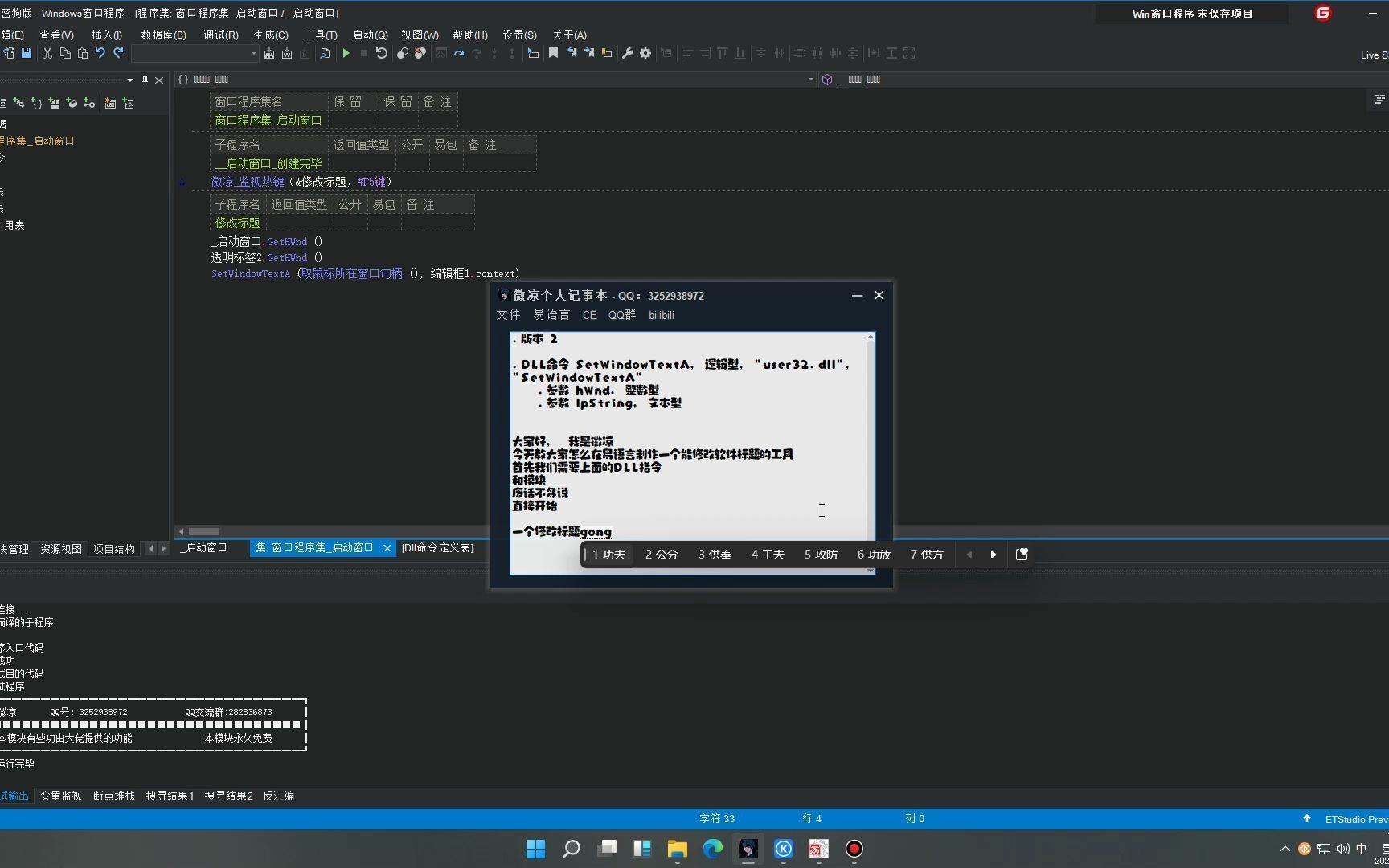Click the SetWindowTextA code line
Image resolution: width=1389 pixels, height=868 pixels.
click(x=366, y=274)
